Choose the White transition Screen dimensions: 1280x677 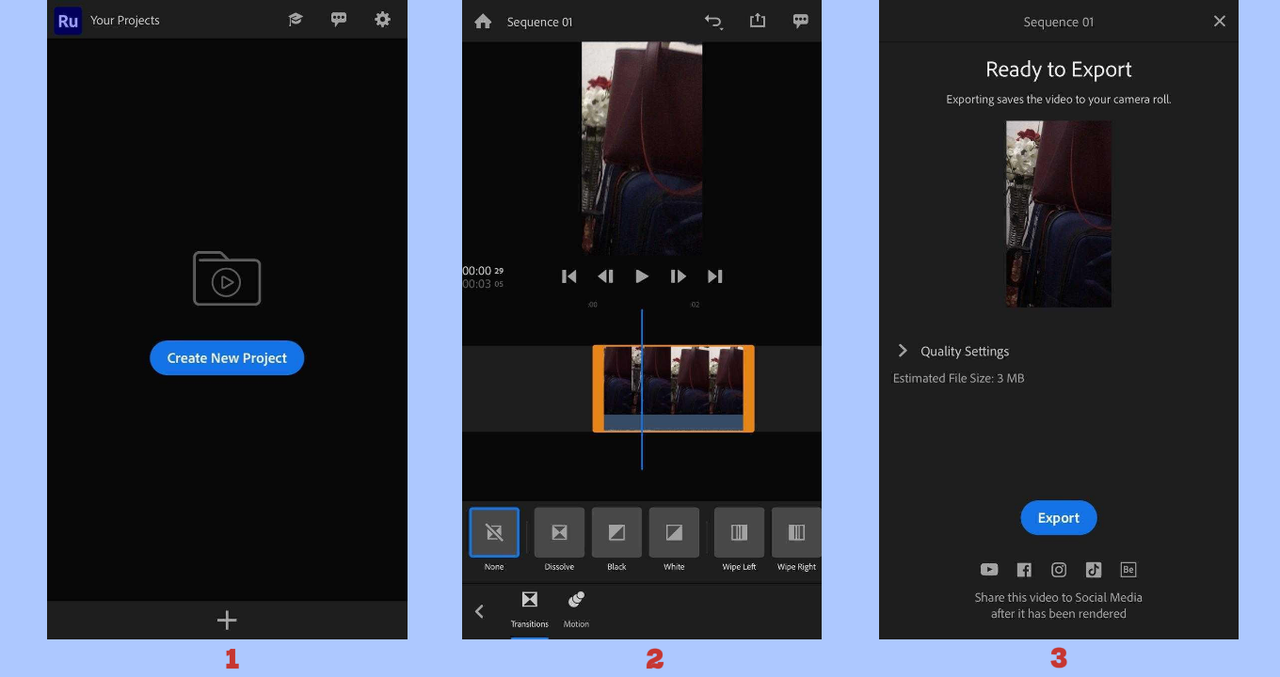point(673,533)
